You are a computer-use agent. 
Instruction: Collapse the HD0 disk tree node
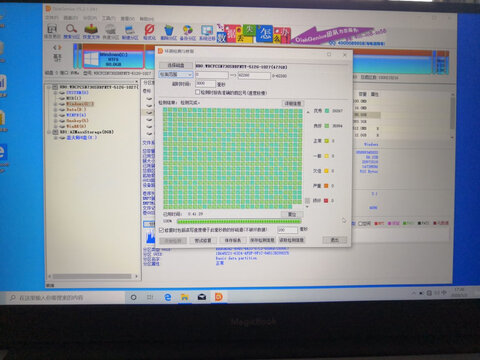[49, 87]
